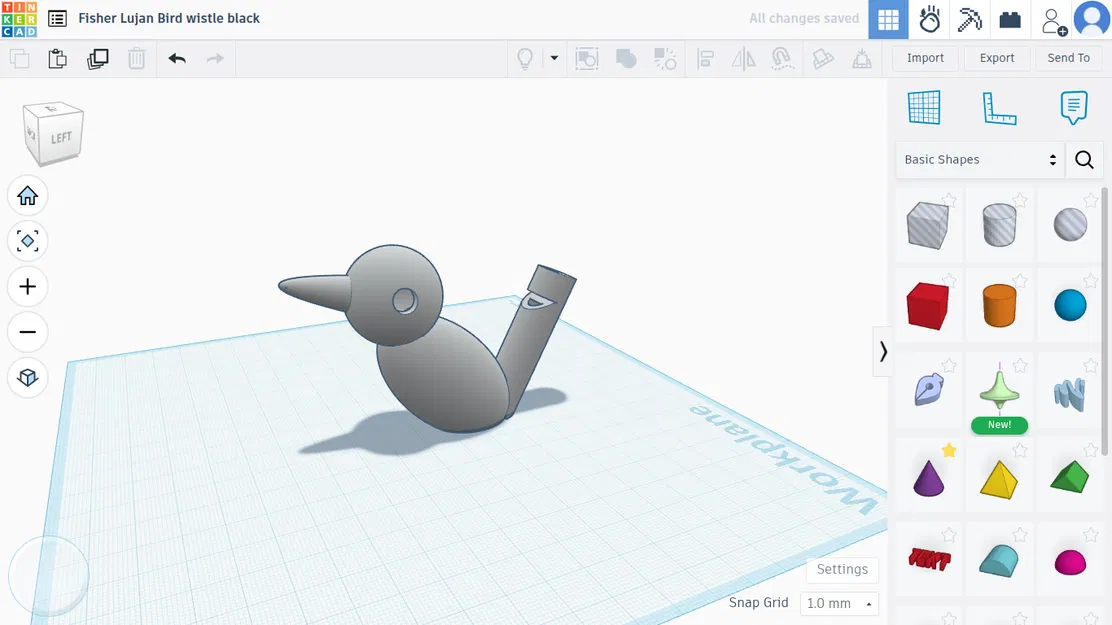Click the view cube LEFT face

point(61,138)
